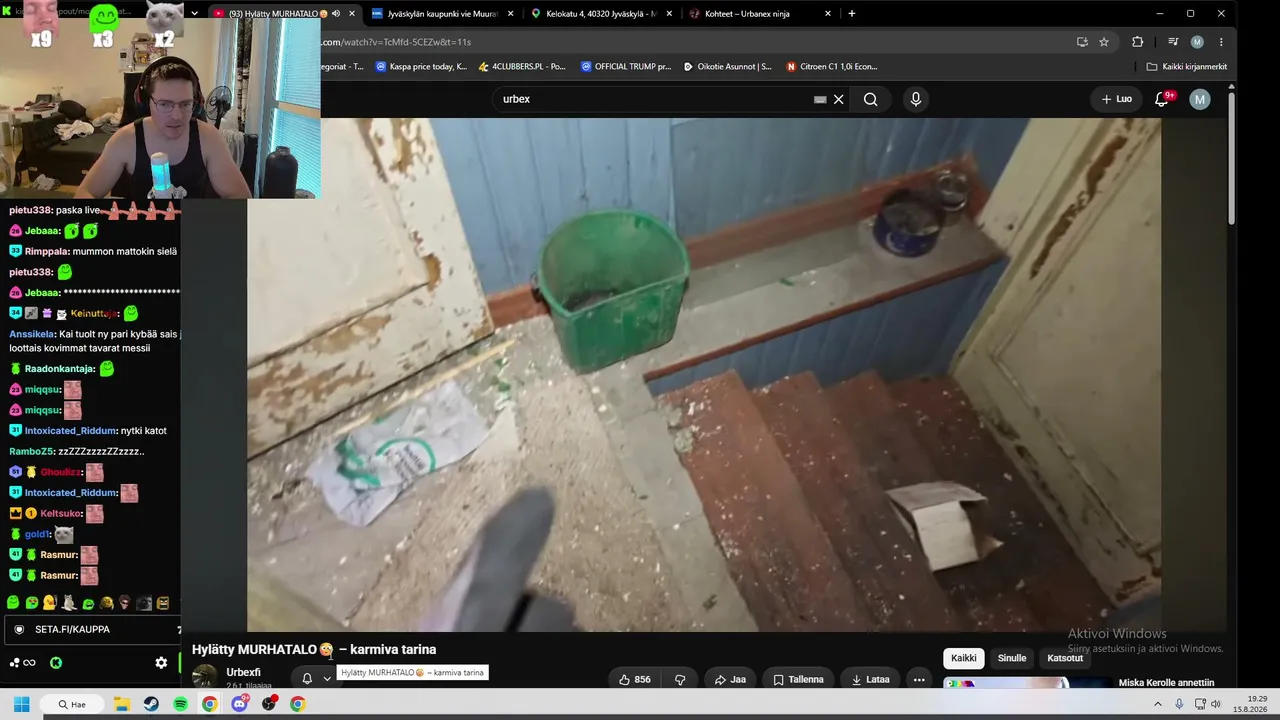
Task: Open Chrome media controls icon
Action: tap(1173, 42)
